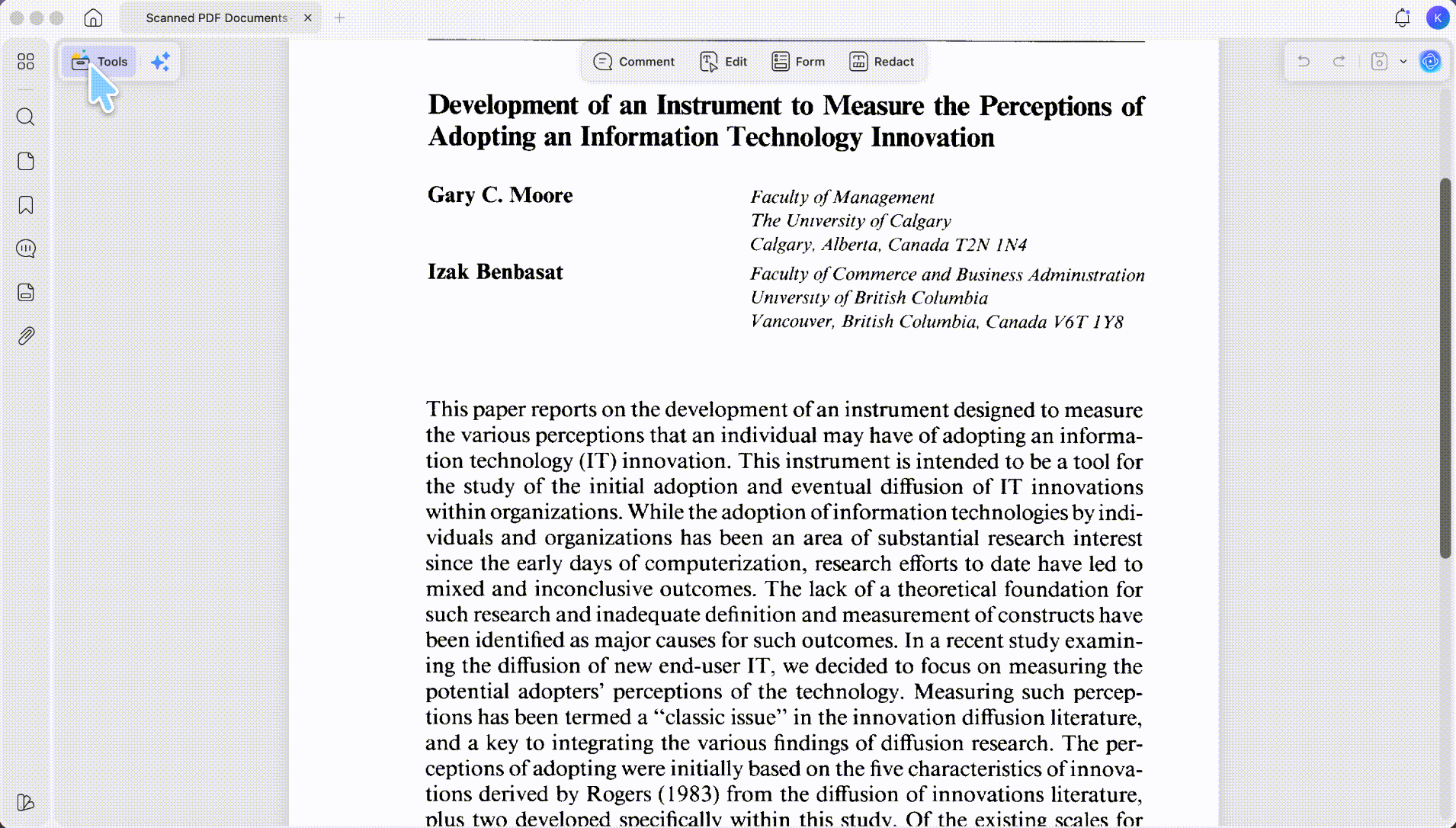This screenshot has width=1456, height=828.
Task: Open the Search panel in sidebar
Action: [x=26, y=117]
